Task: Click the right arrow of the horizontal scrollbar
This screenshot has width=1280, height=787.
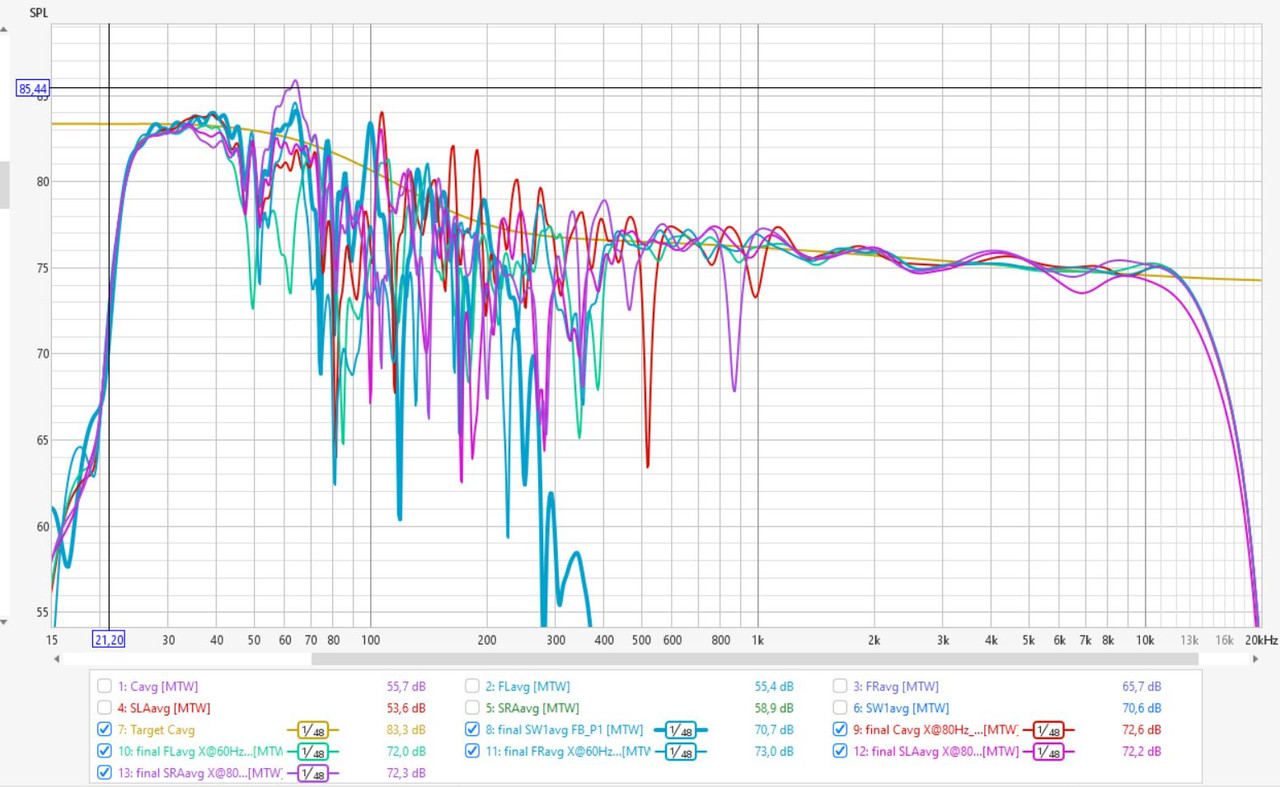Action: click(1256, 659)
